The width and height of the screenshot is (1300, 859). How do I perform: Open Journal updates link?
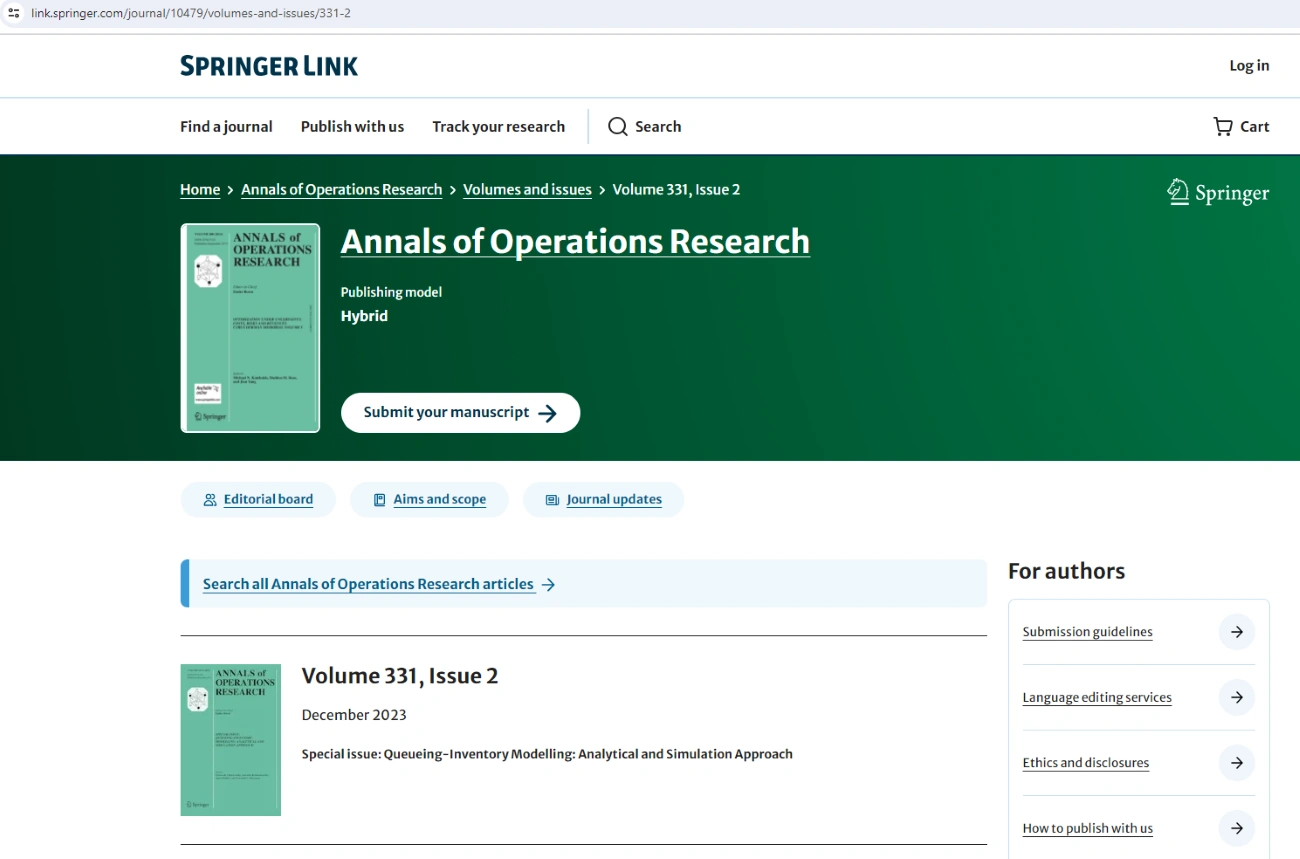point(614,499)
